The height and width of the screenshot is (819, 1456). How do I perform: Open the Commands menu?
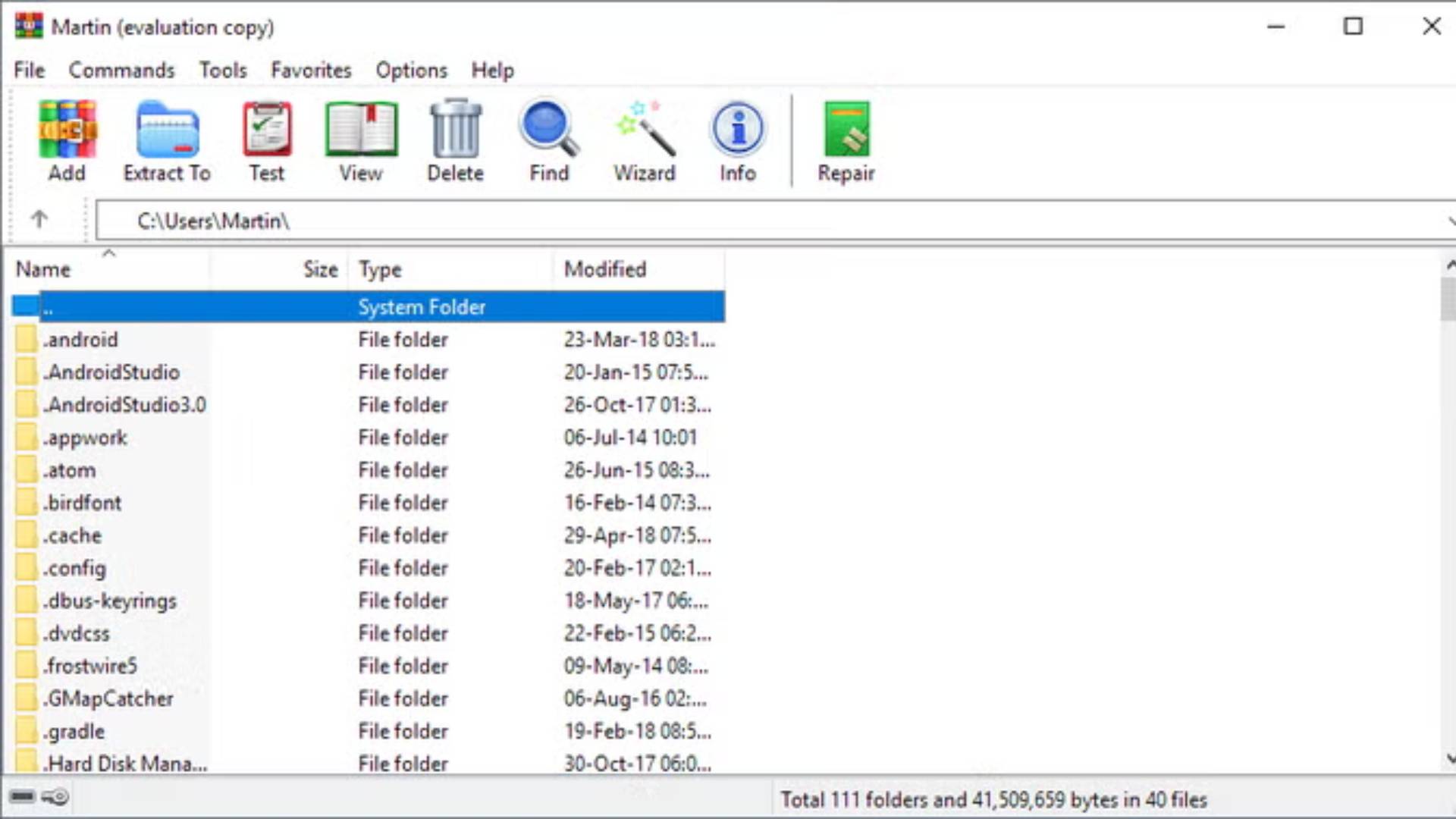coord(121,71)
